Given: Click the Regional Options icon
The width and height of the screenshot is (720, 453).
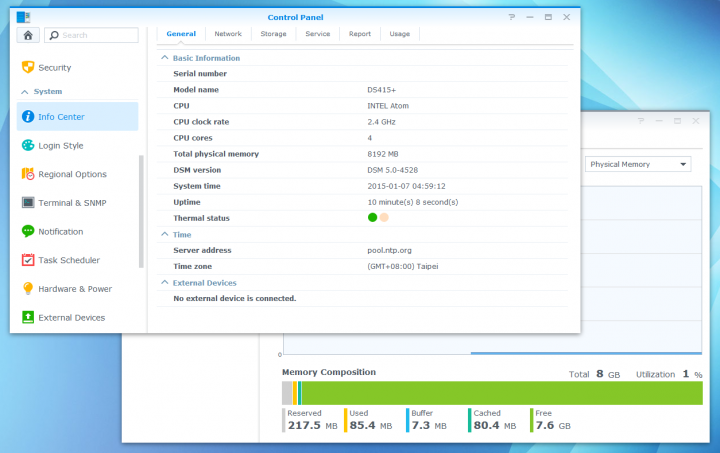Looking at the screenshot, I should coord(28,174).
